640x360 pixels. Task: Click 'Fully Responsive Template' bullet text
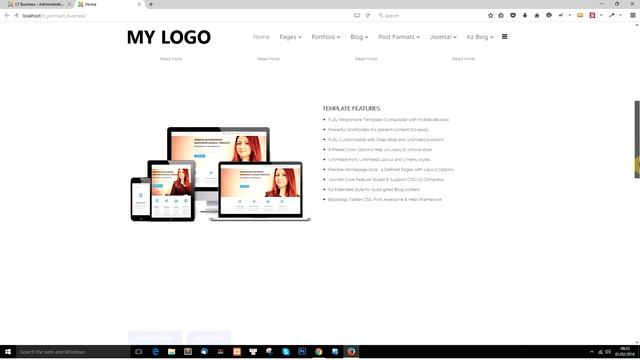pos(389,120)
